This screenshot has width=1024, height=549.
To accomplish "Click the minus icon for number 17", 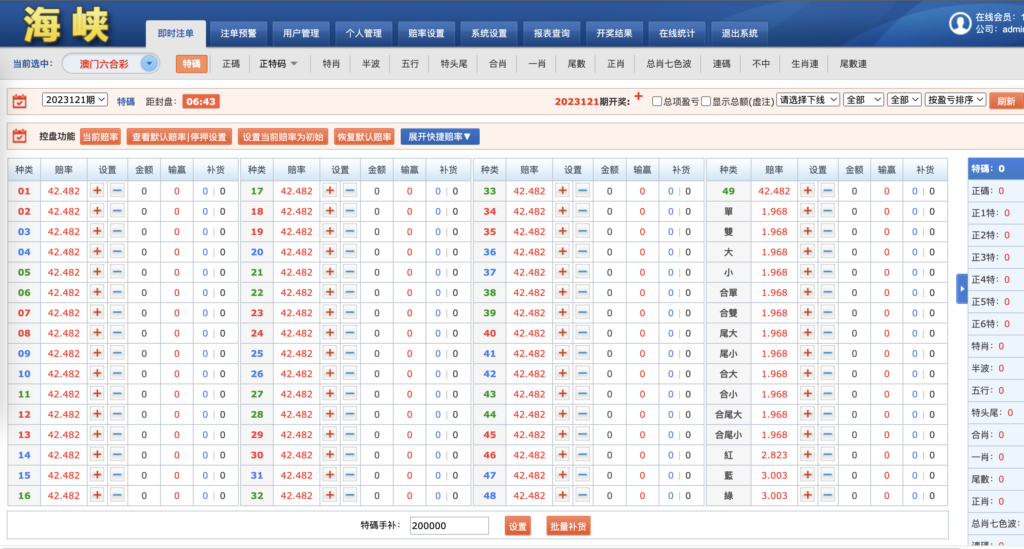I will pos(349,191).
